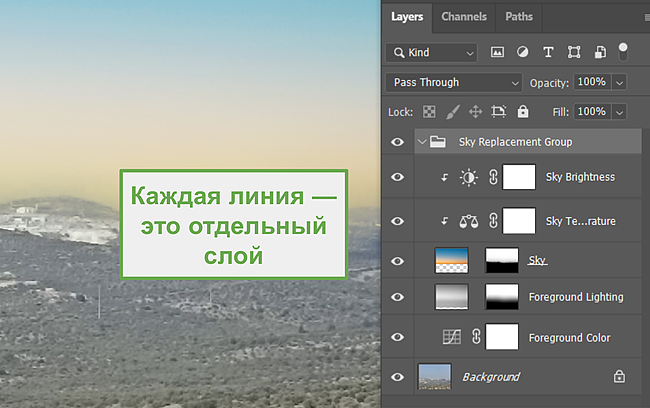Click the 'Fill:' label
650x408 pixels.
[560, 112]
